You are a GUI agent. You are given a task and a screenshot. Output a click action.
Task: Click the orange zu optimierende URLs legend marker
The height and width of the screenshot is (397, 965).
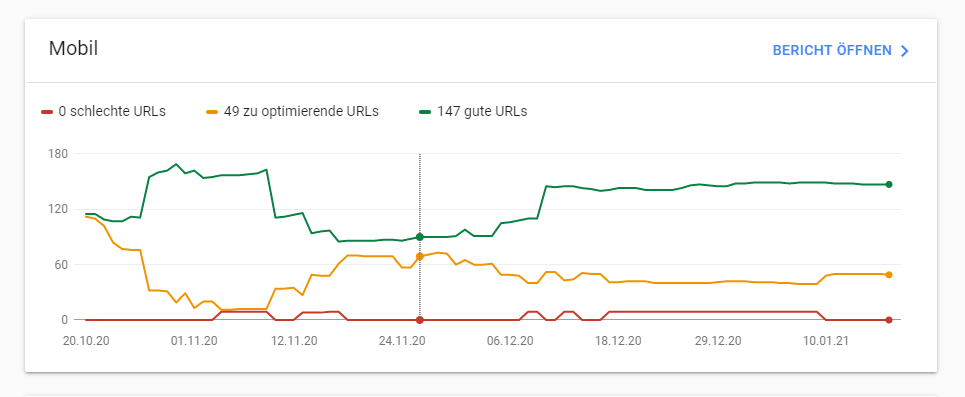point(212,111)
